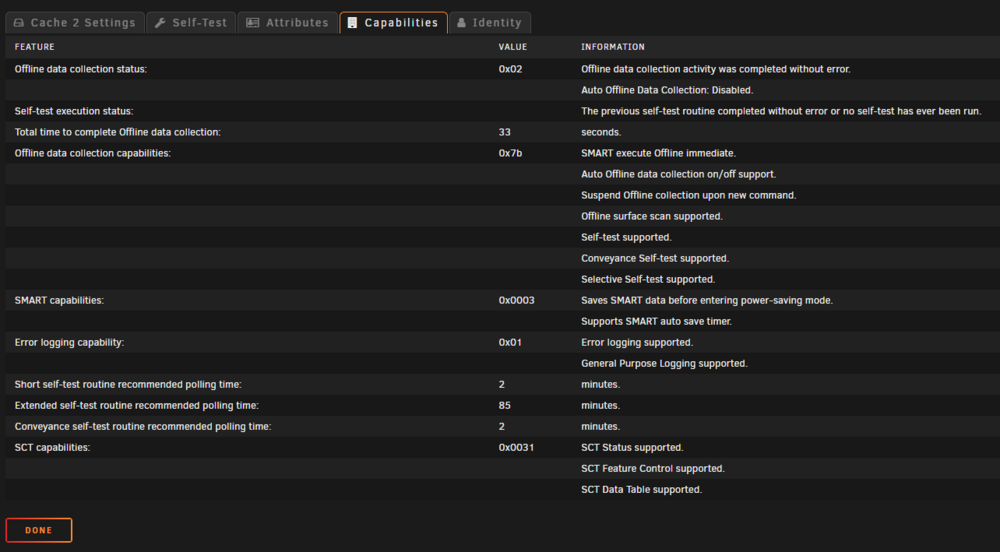Select 'Short self-test routine recommended polling time:' label
Viewport: 1000px width, 552px height.
128,384
